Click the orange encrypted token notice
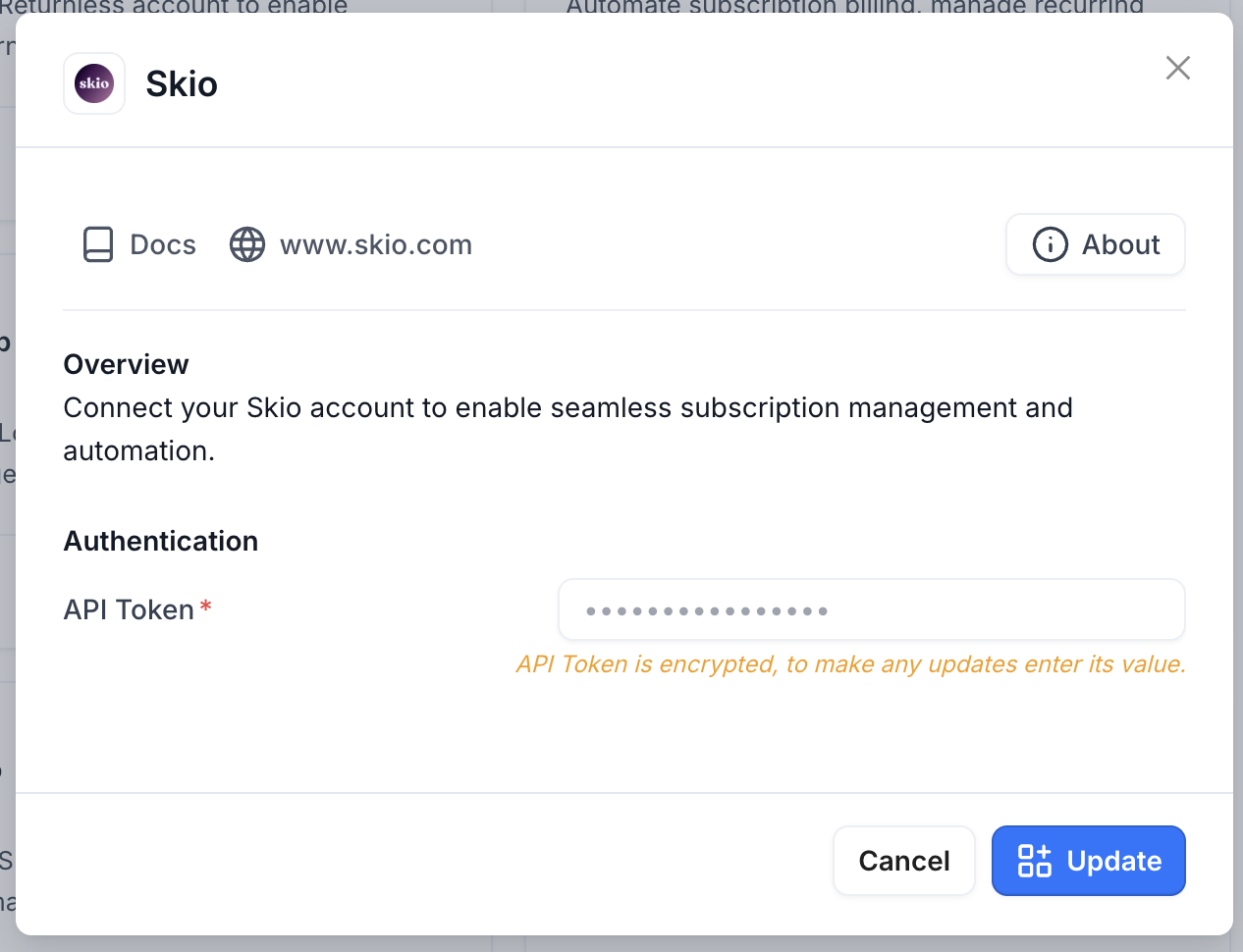1243x952 pixels. point(851,664)
